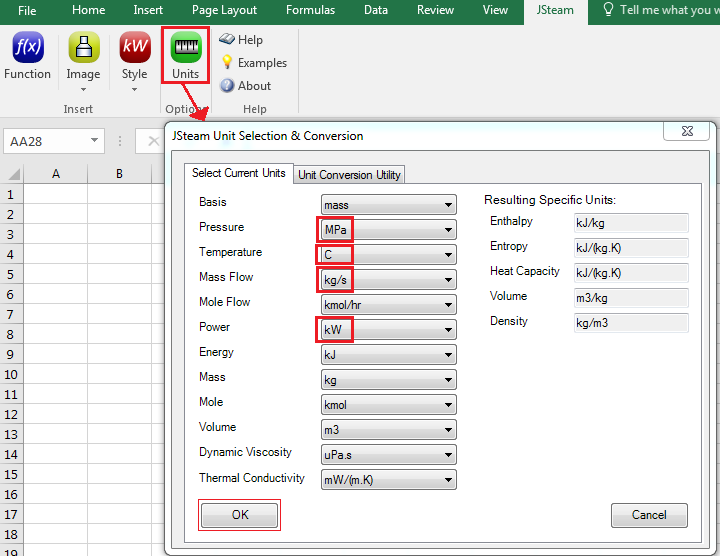Click the Resulting Specific Units heading

click(550, 200)
